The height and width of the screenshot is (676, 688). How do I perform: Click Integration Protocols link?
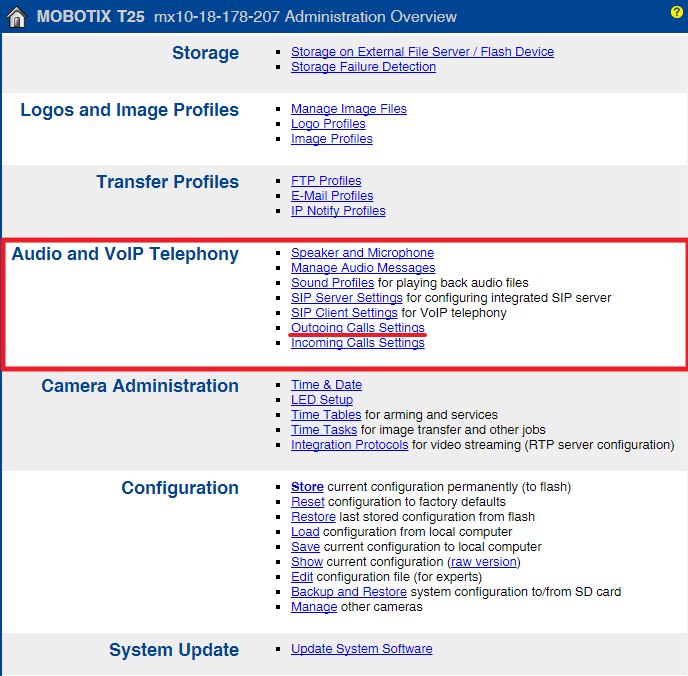349,445
